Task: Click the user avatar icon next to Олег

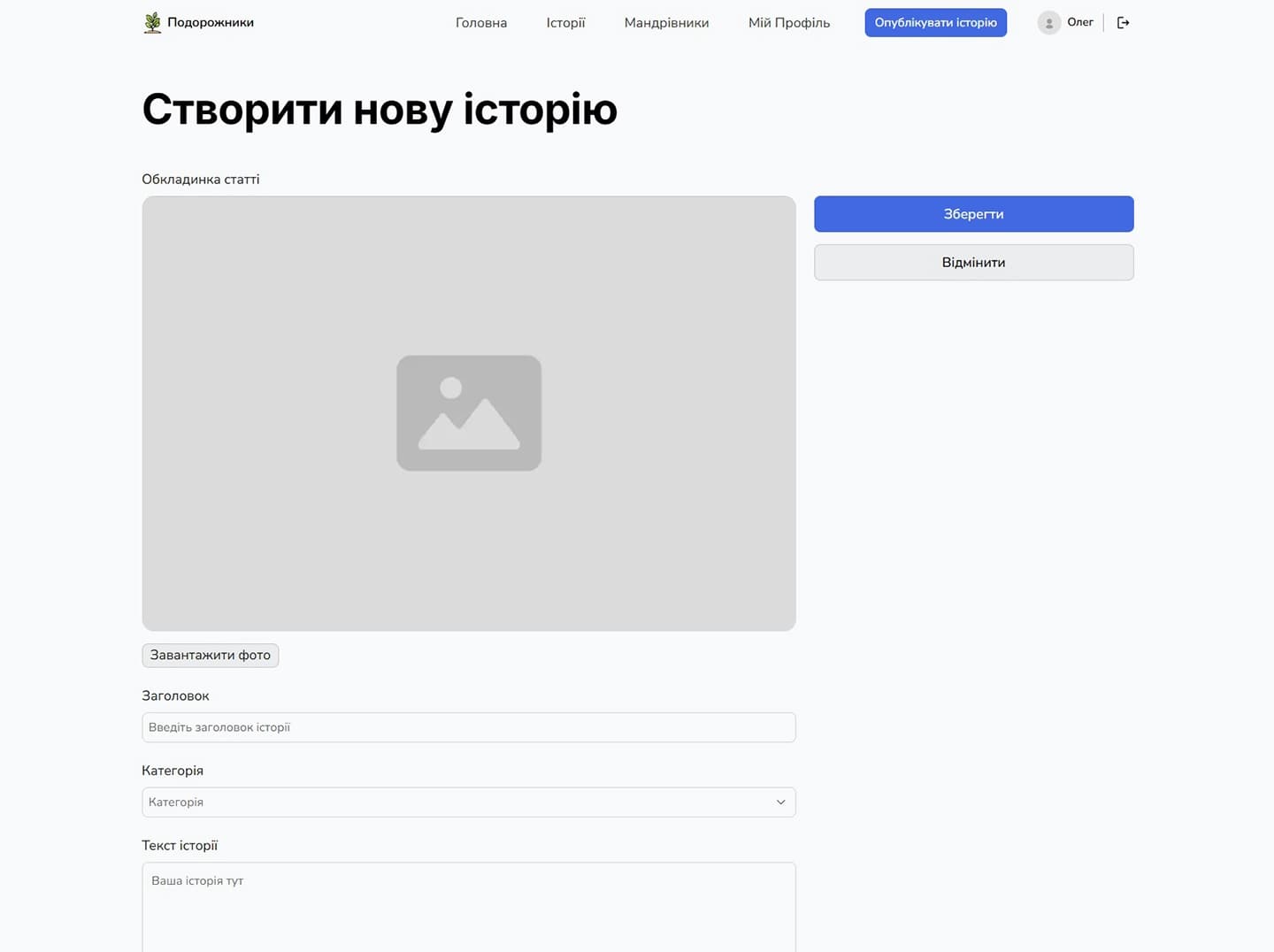Action: tap(1049, 22)
